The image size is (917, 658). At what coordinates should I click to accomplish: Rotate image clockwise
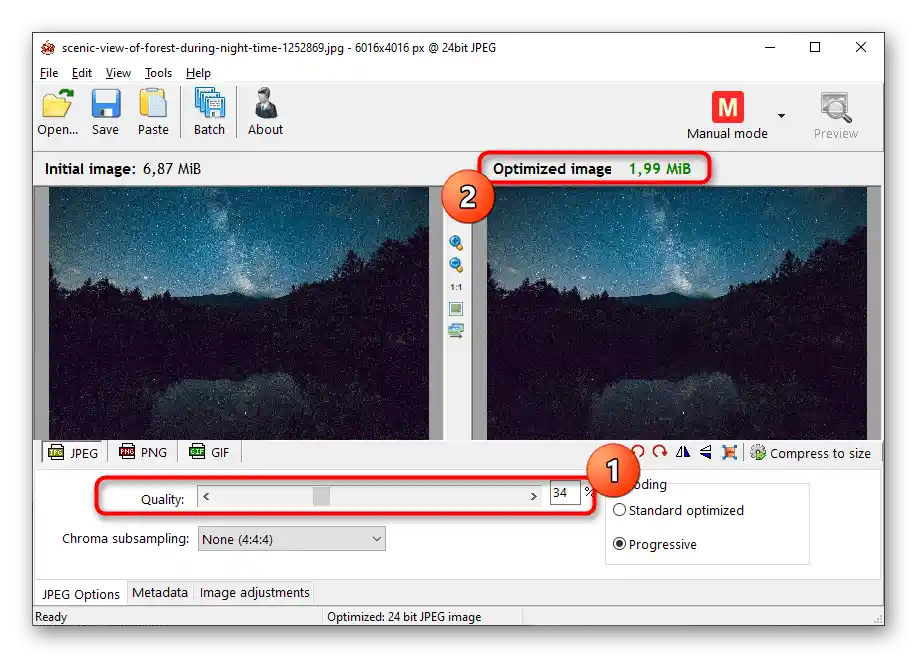tap(660, 452)
